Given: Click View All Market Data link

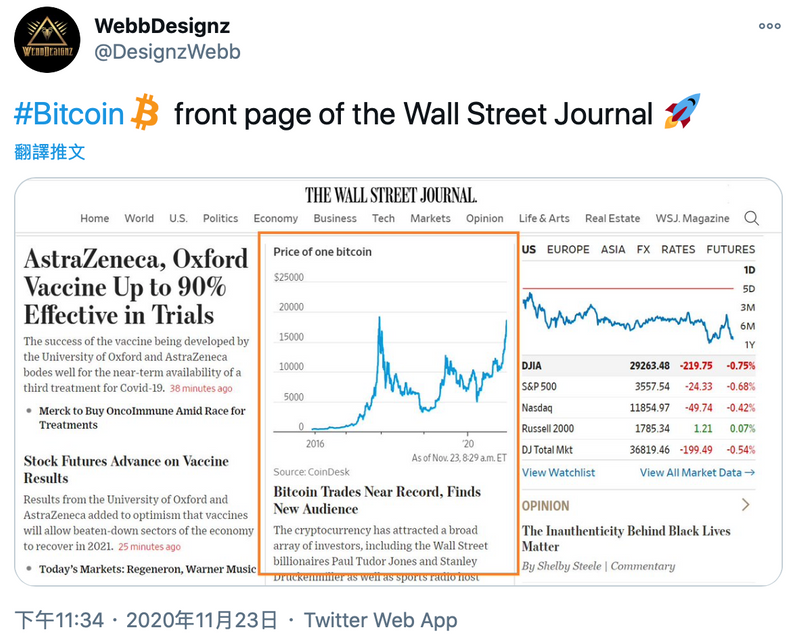Looking at the screenshot, I should coord(697,473).
